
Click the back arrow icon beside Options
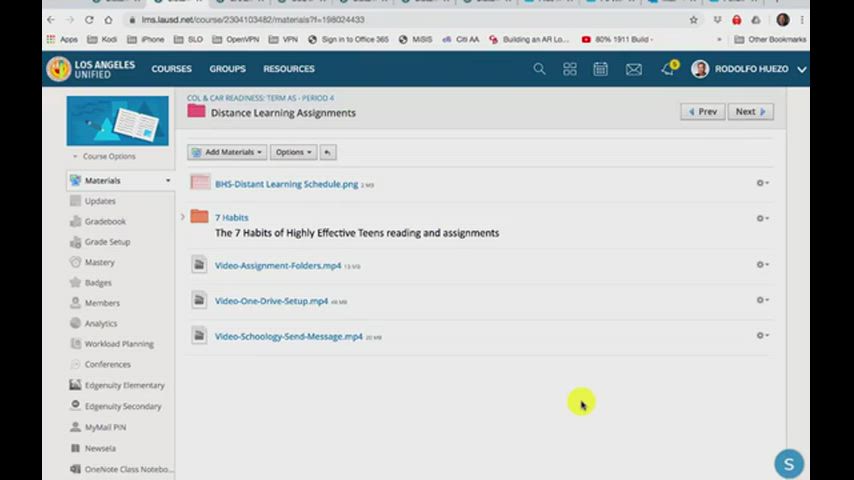pyautogui.click(x=328, y=152)
